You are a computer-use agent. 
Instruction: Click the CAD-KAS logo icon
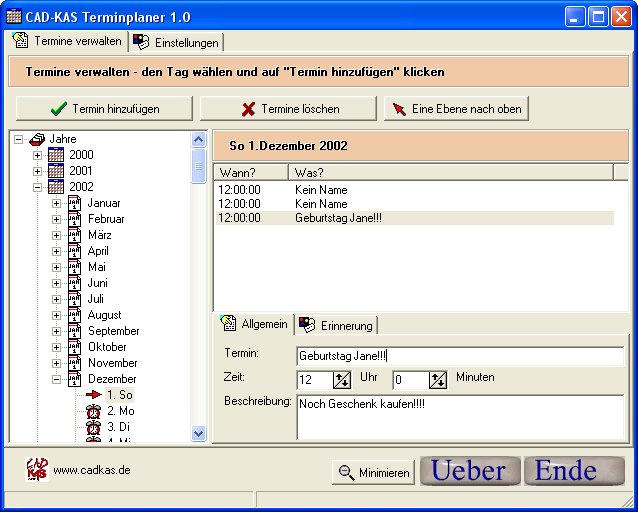(36, 469)
